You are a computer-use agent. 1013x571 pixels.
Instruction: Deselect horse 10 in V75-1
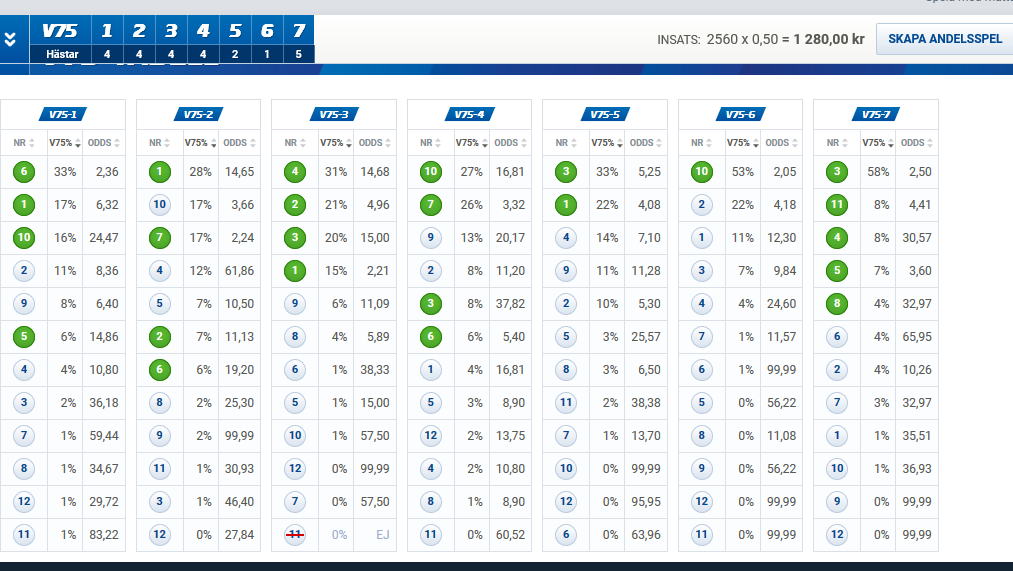pyautogui.click(x=24, y=238)
